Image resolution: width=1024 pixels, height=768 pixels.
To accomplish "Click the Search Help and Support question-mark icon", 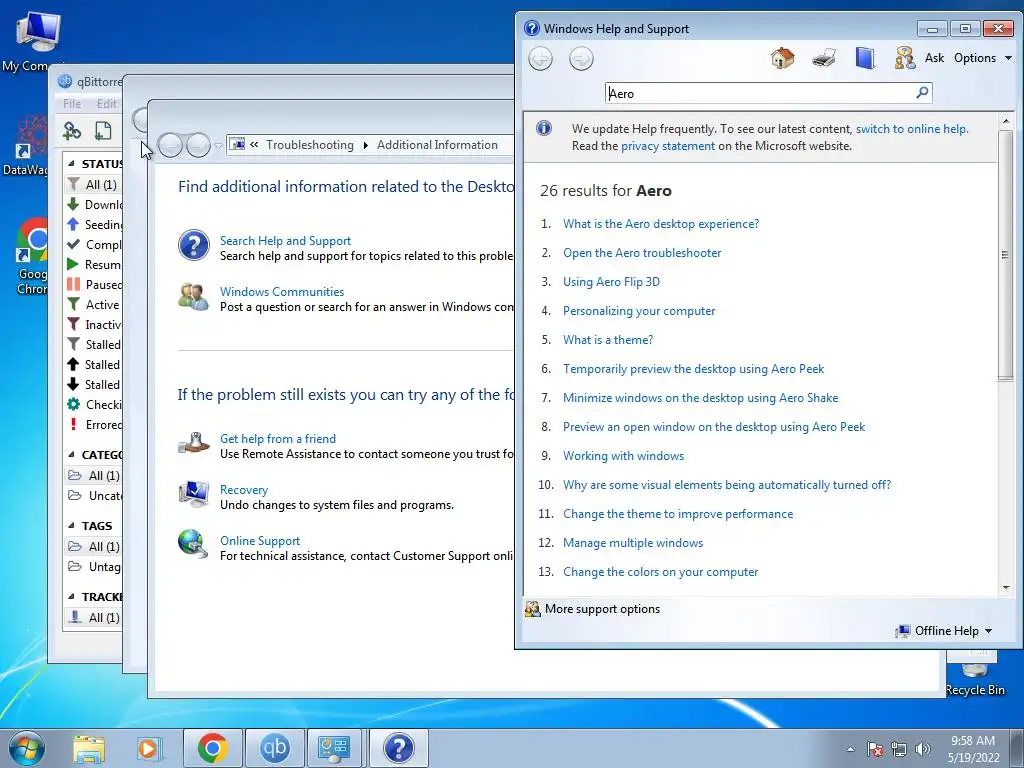I will pyautogui.click(x=194, y=246).
